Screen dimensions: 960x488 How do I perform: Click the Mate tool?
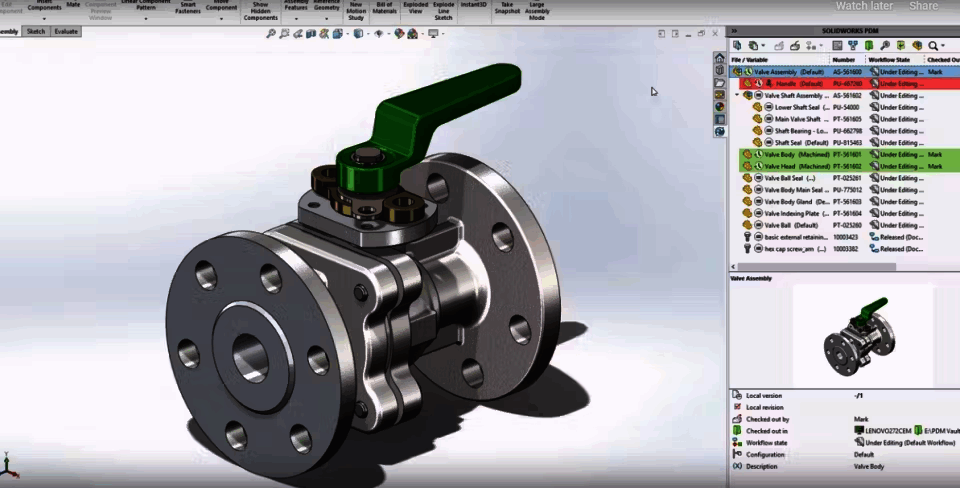tap(73, 6)
